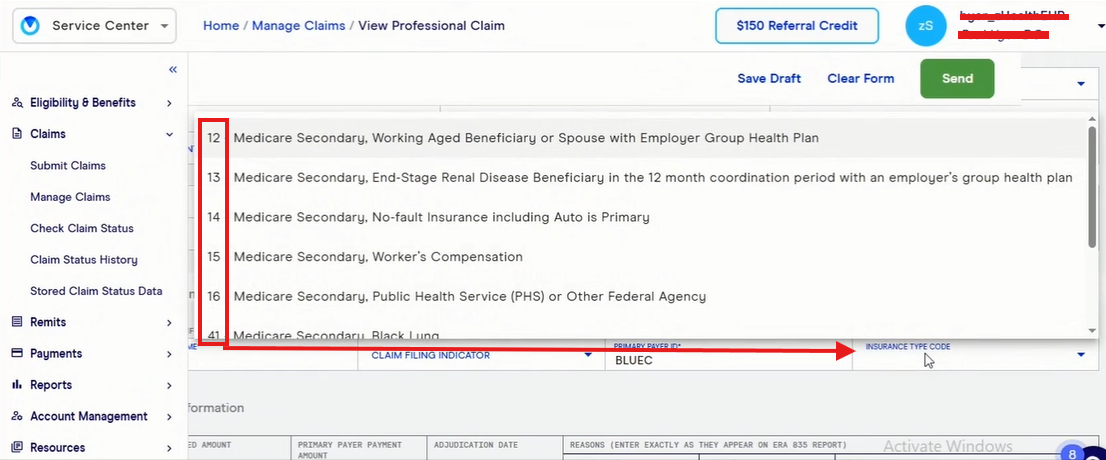Open the Insurance Type Code dropdown arrow
1106x460 pixels.
pos(1081,354)
